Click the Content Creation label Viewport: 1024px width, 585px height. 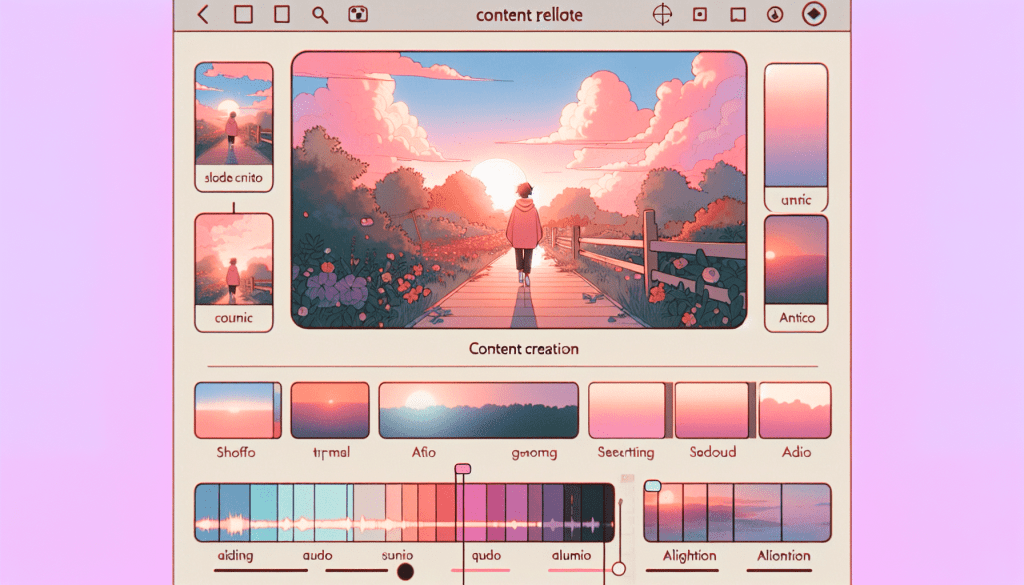pyautogui.click(x=522, y=348)
